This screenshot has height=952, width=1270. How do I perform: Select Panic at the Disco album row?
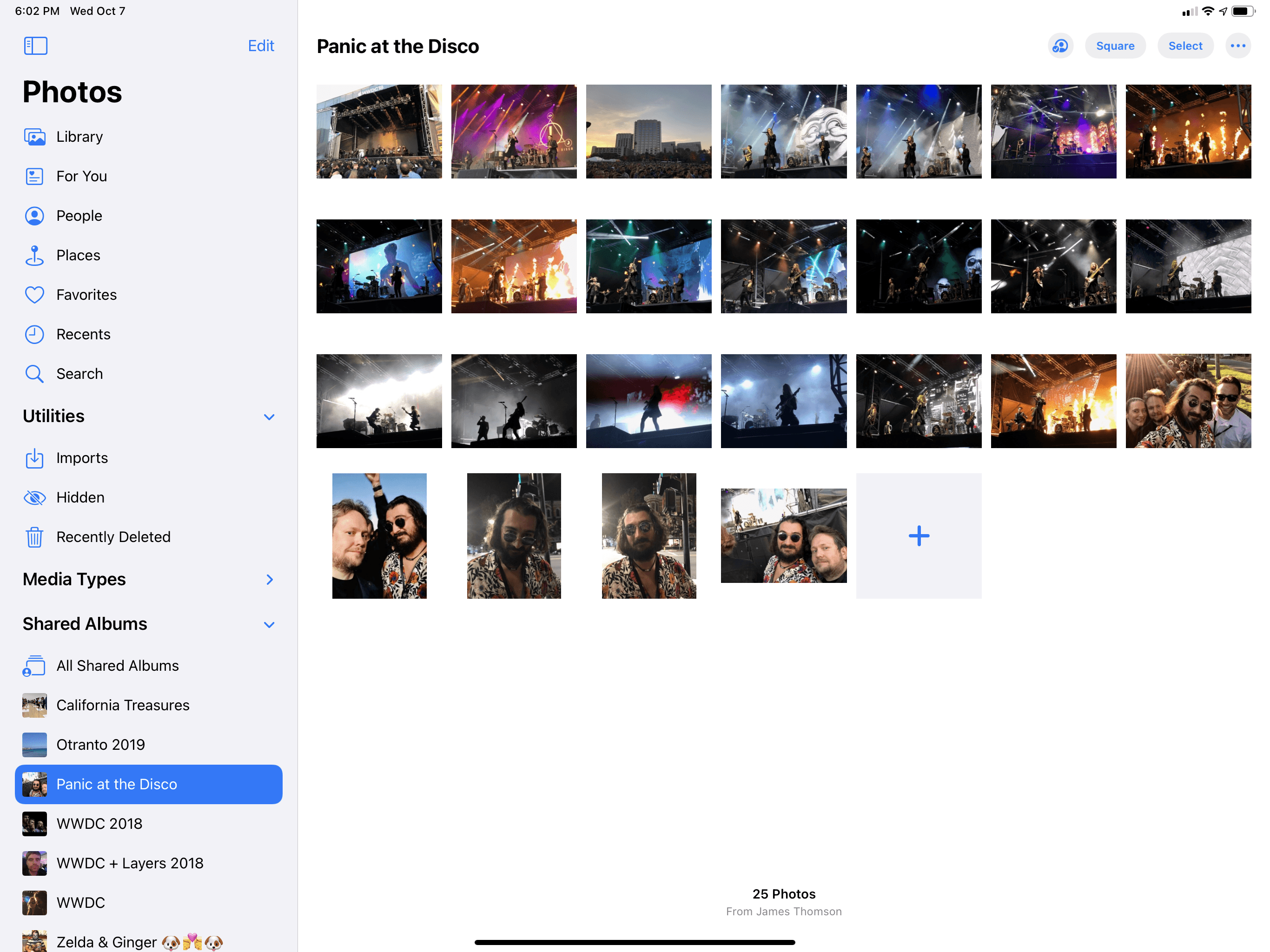coord(149,784)
